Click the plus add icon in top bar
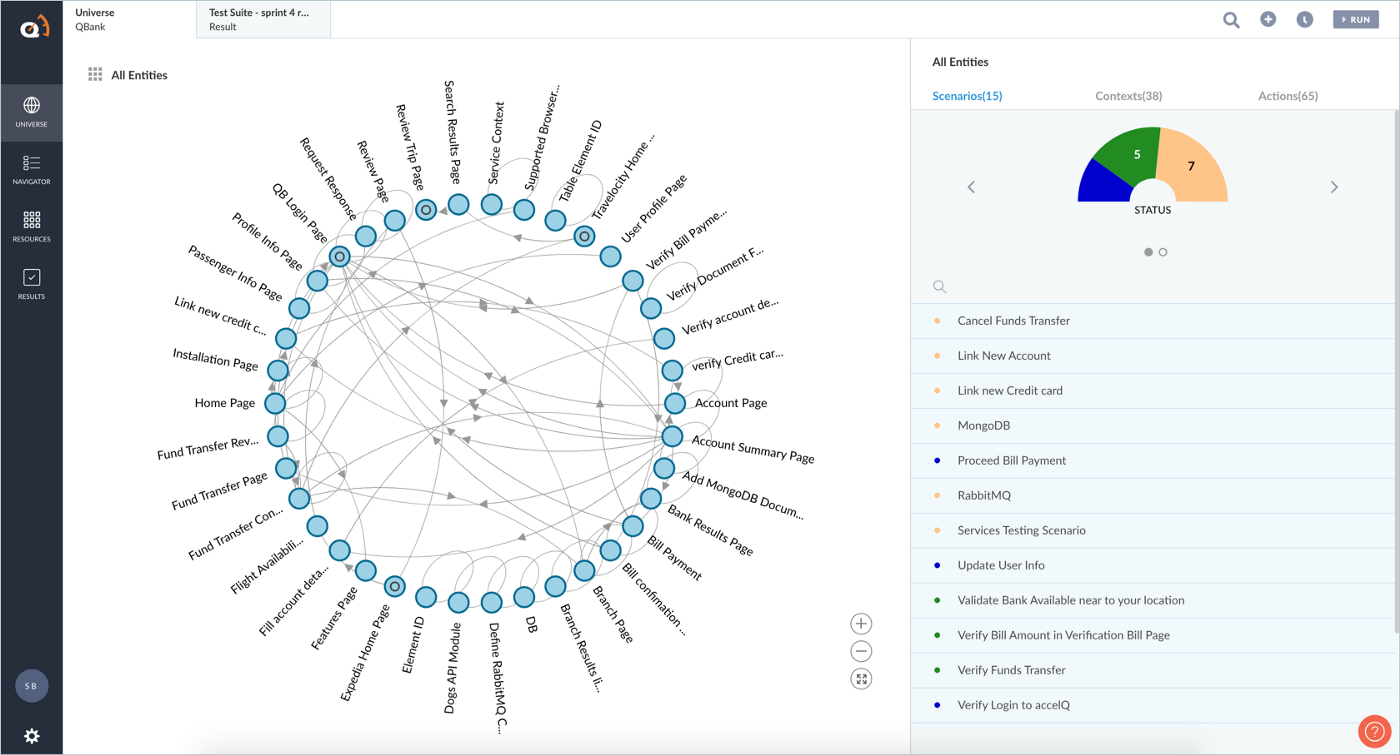 point(1268,20)
